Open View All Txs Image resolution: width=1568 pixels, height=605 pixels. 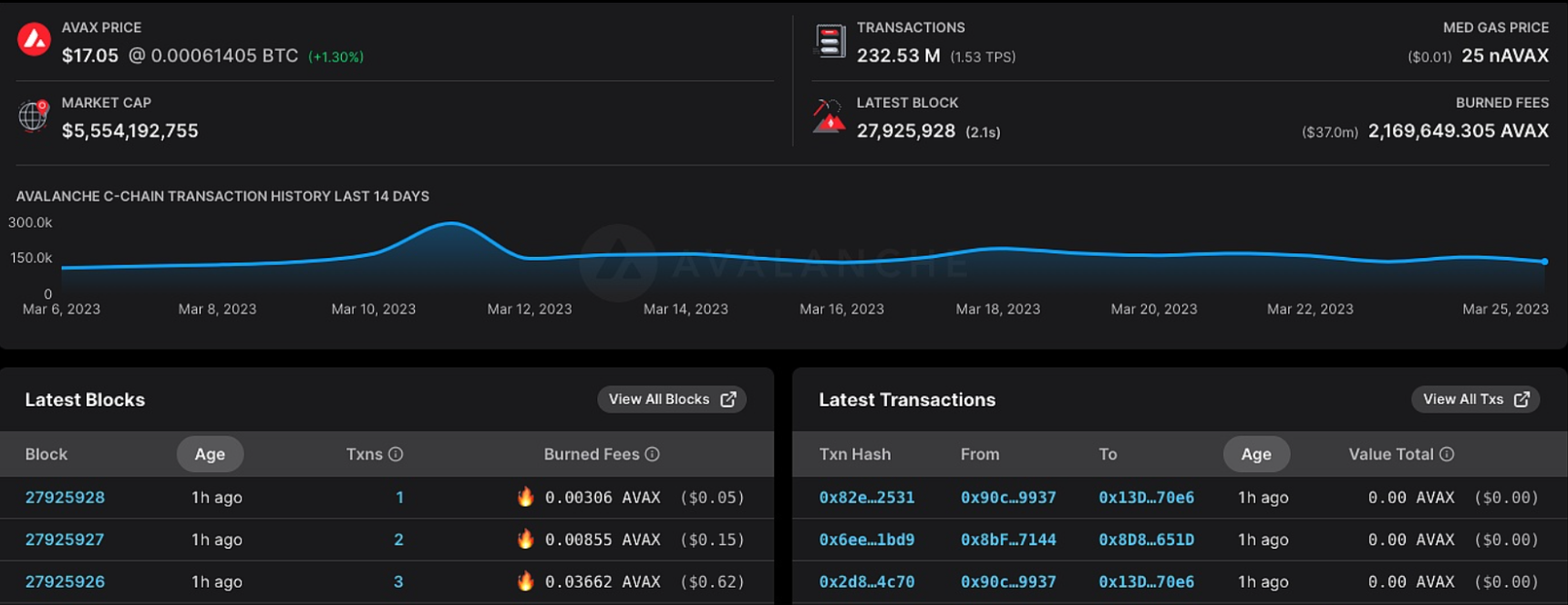1474,399
